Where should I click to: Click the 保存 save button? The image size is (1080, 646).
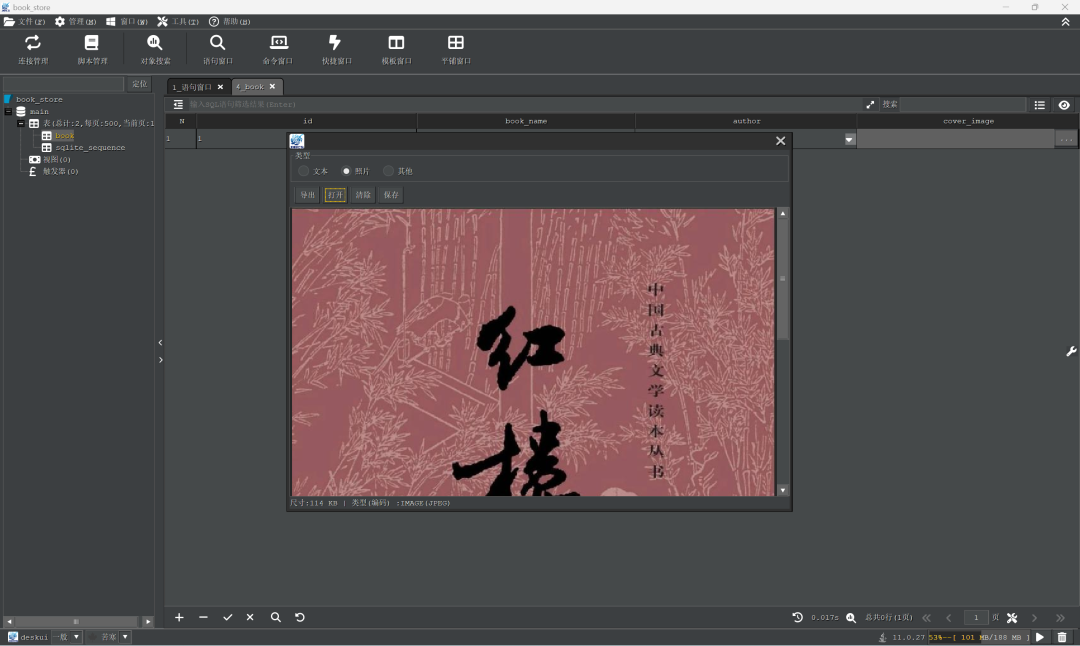pos(391,195)
